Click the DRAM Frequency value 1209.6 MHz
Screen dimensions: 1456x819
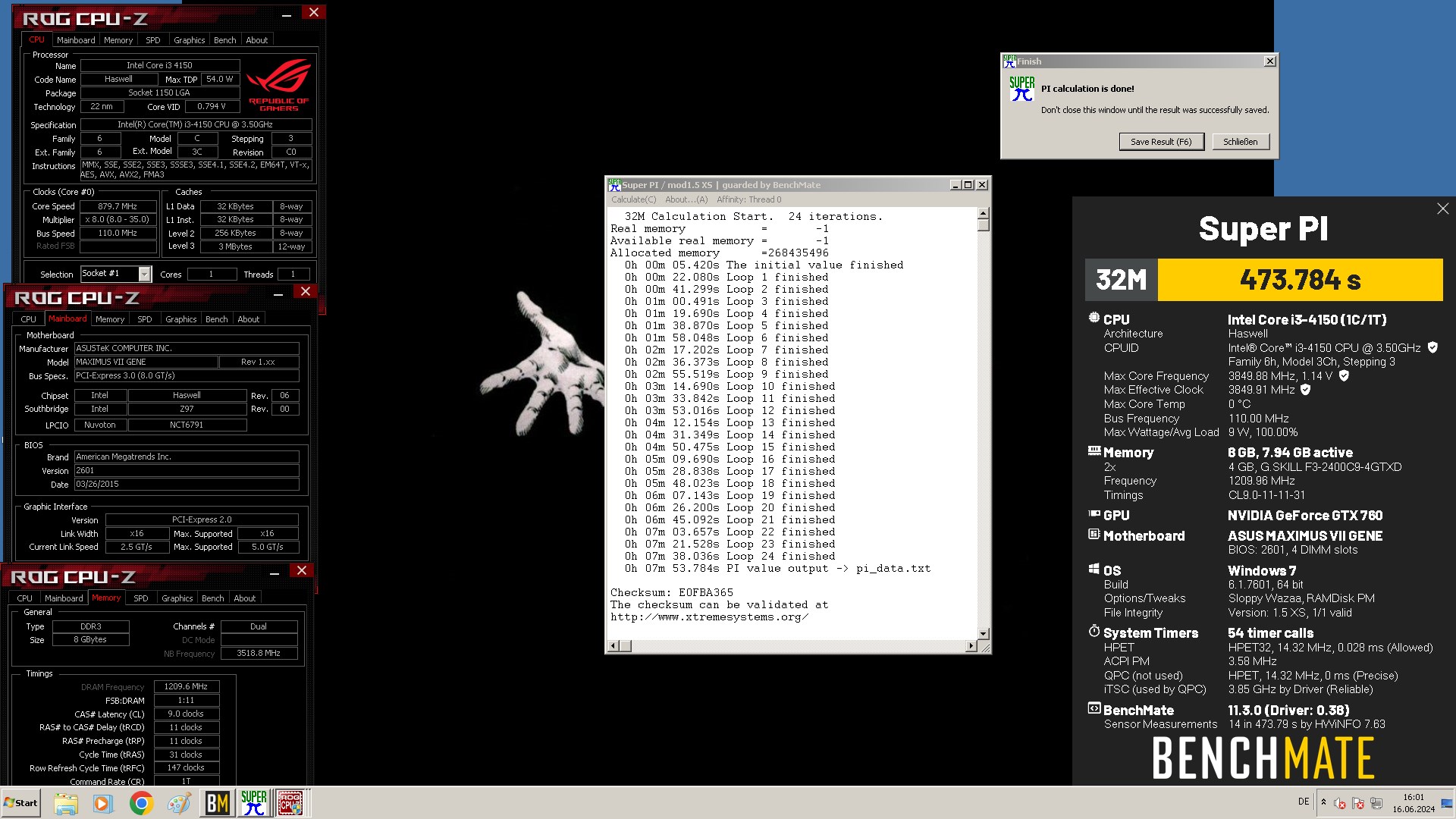[x=187, y=686]
